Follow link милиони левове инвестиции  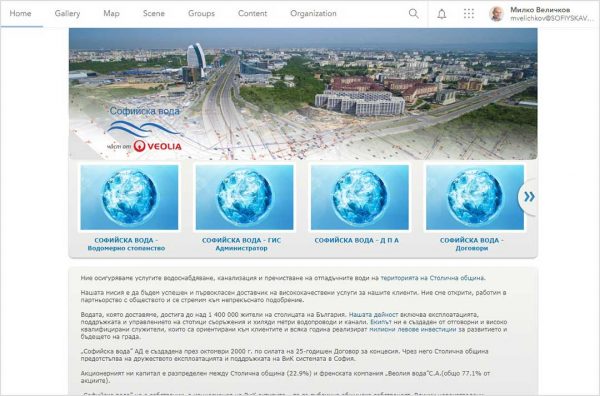coord(412,329)
